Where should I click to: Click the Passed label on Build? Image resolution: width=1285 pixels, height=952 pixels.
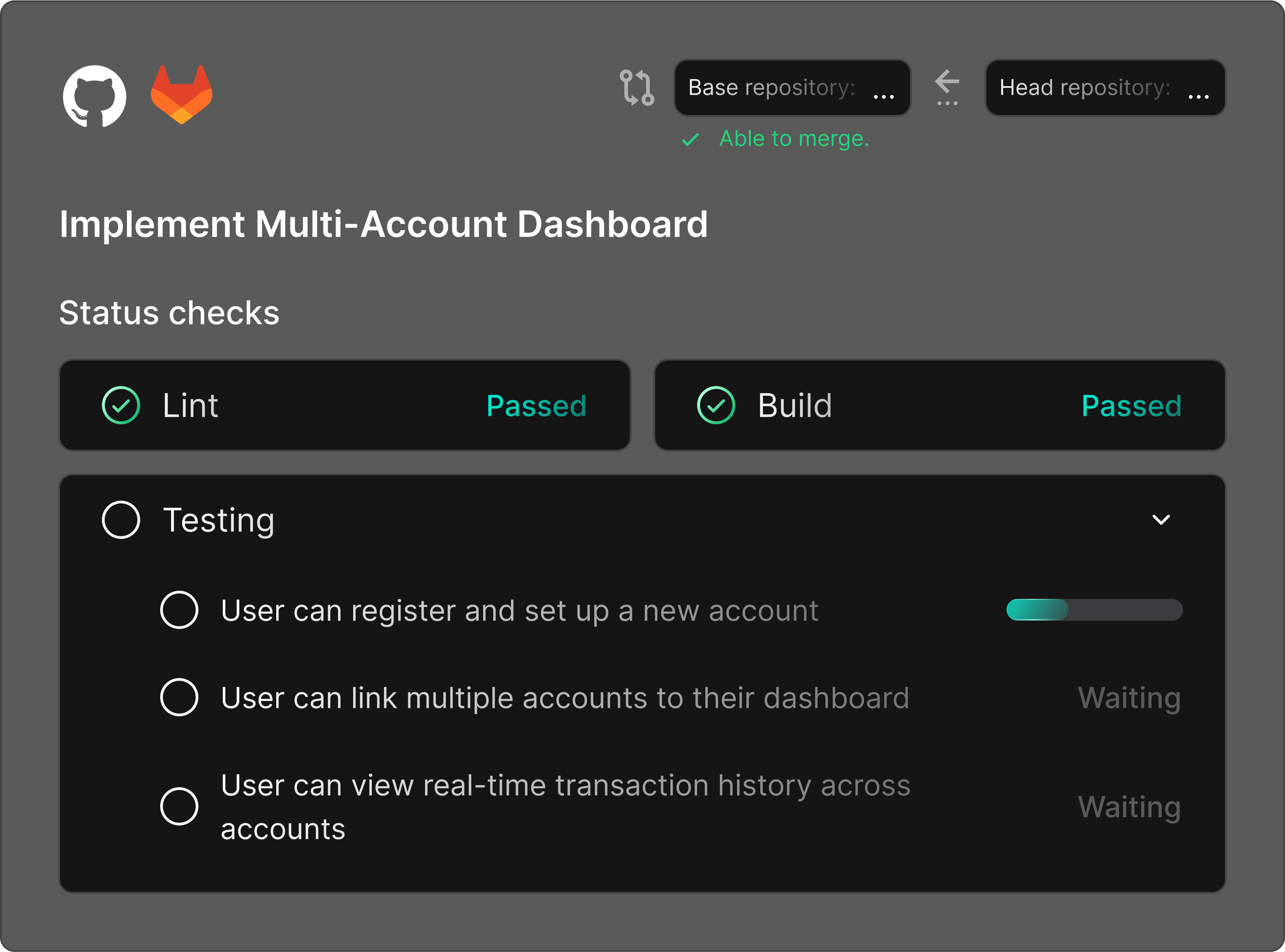1132,406
